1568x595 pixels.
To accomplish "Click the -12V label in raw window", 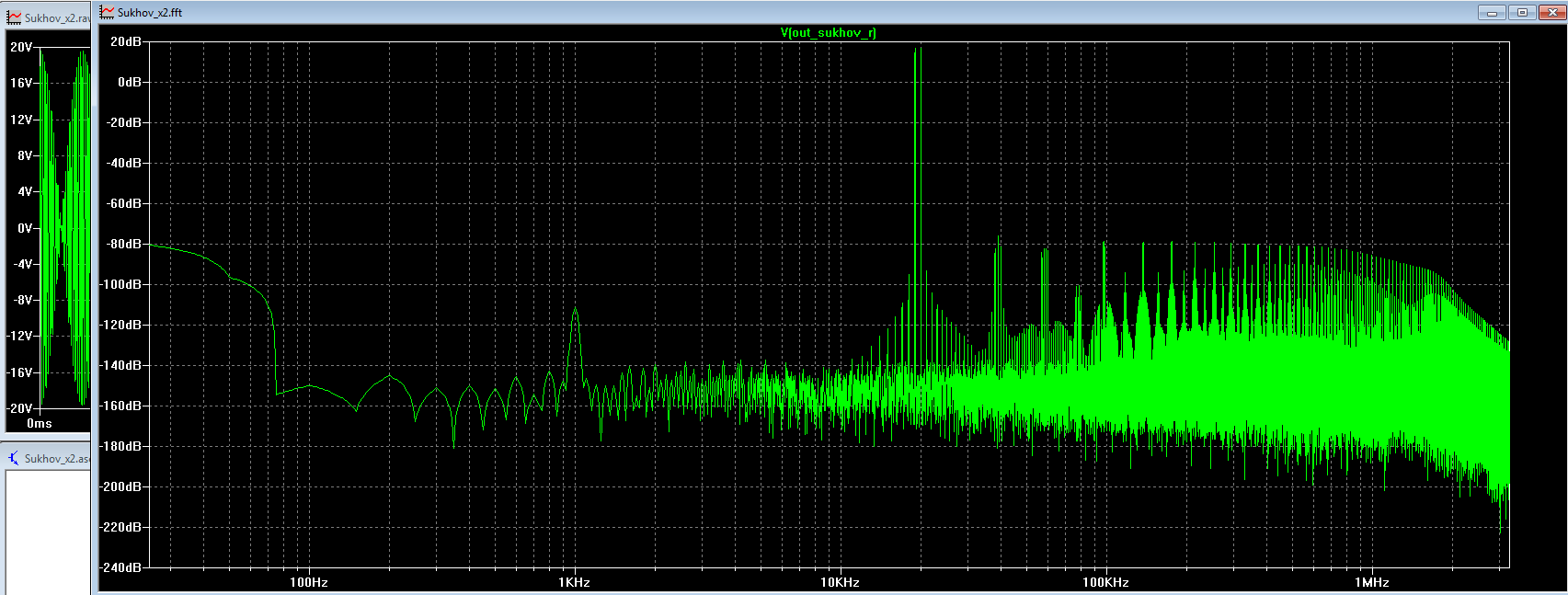I will [x=18, y=336].
